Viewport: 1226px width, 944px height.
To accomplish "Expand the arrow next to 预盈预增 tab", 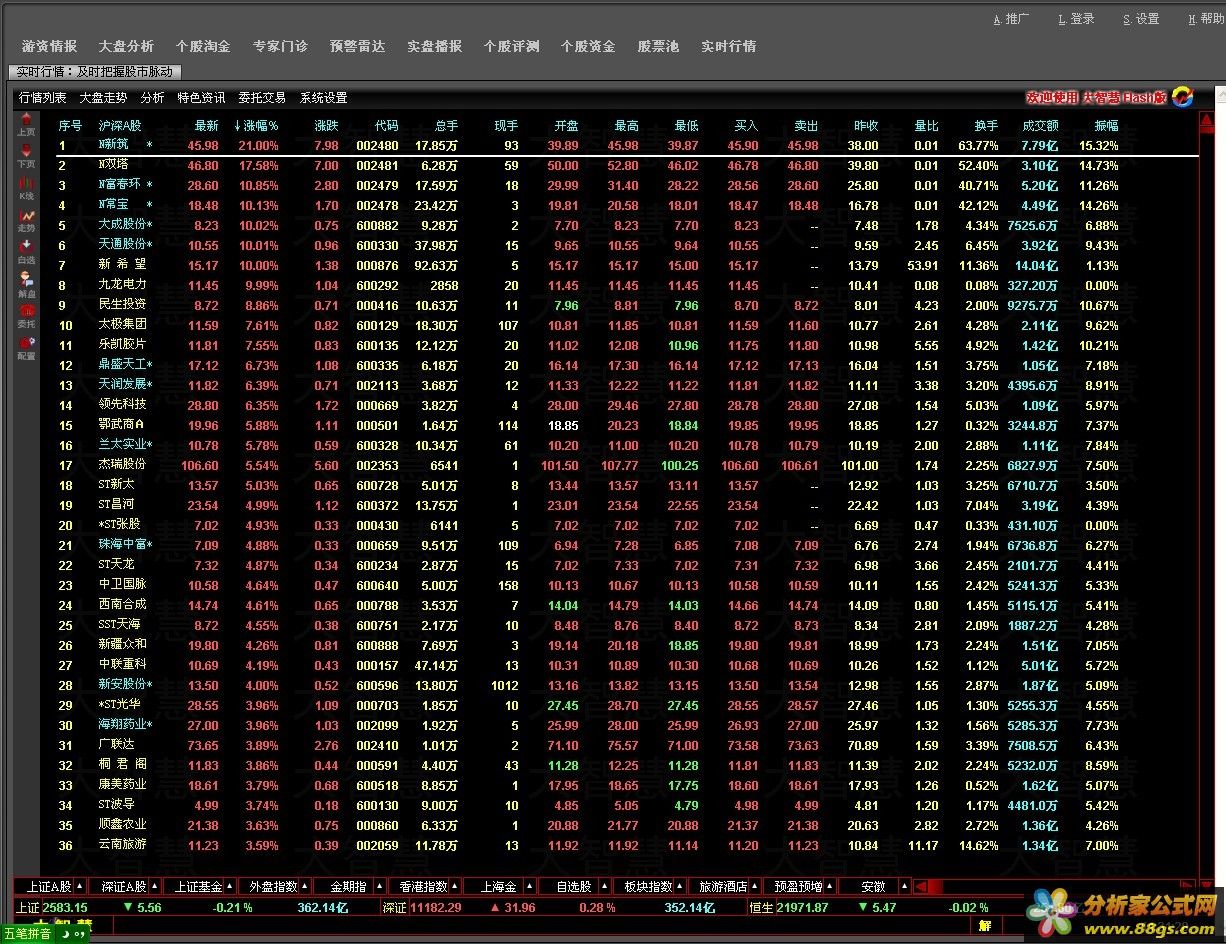I will click(830, 886).
